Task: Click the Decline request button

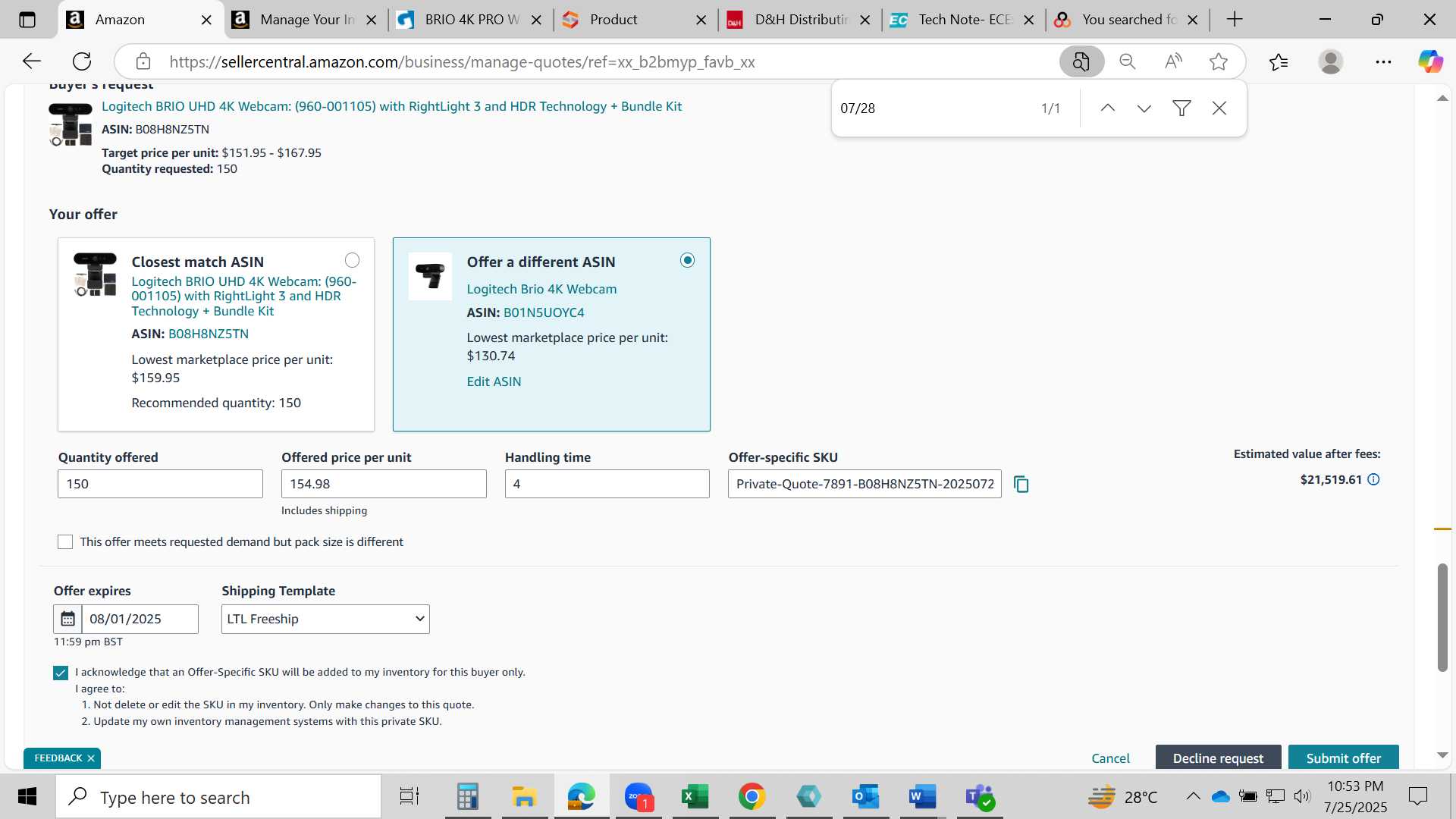Action: click(1218, 758)
